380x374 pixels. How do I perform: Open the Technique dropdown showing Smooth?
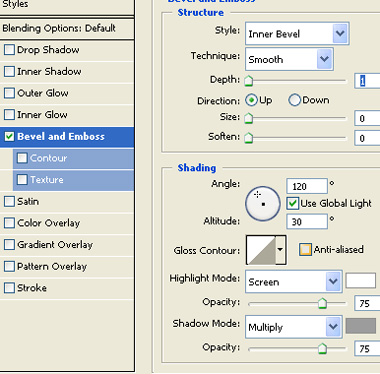(x=289, y=59)
